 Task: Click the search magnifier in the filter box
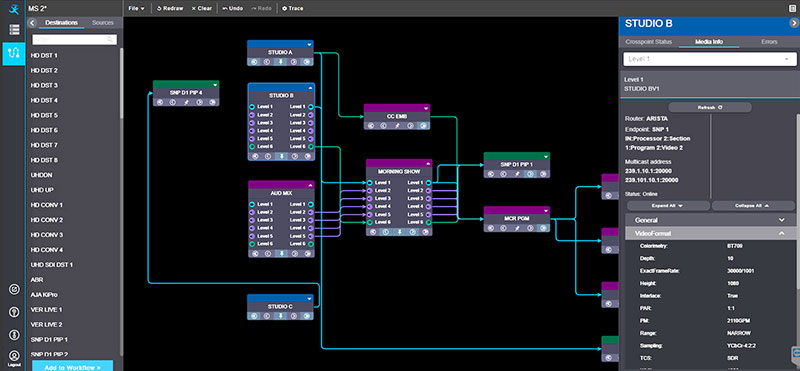point(110,39)
